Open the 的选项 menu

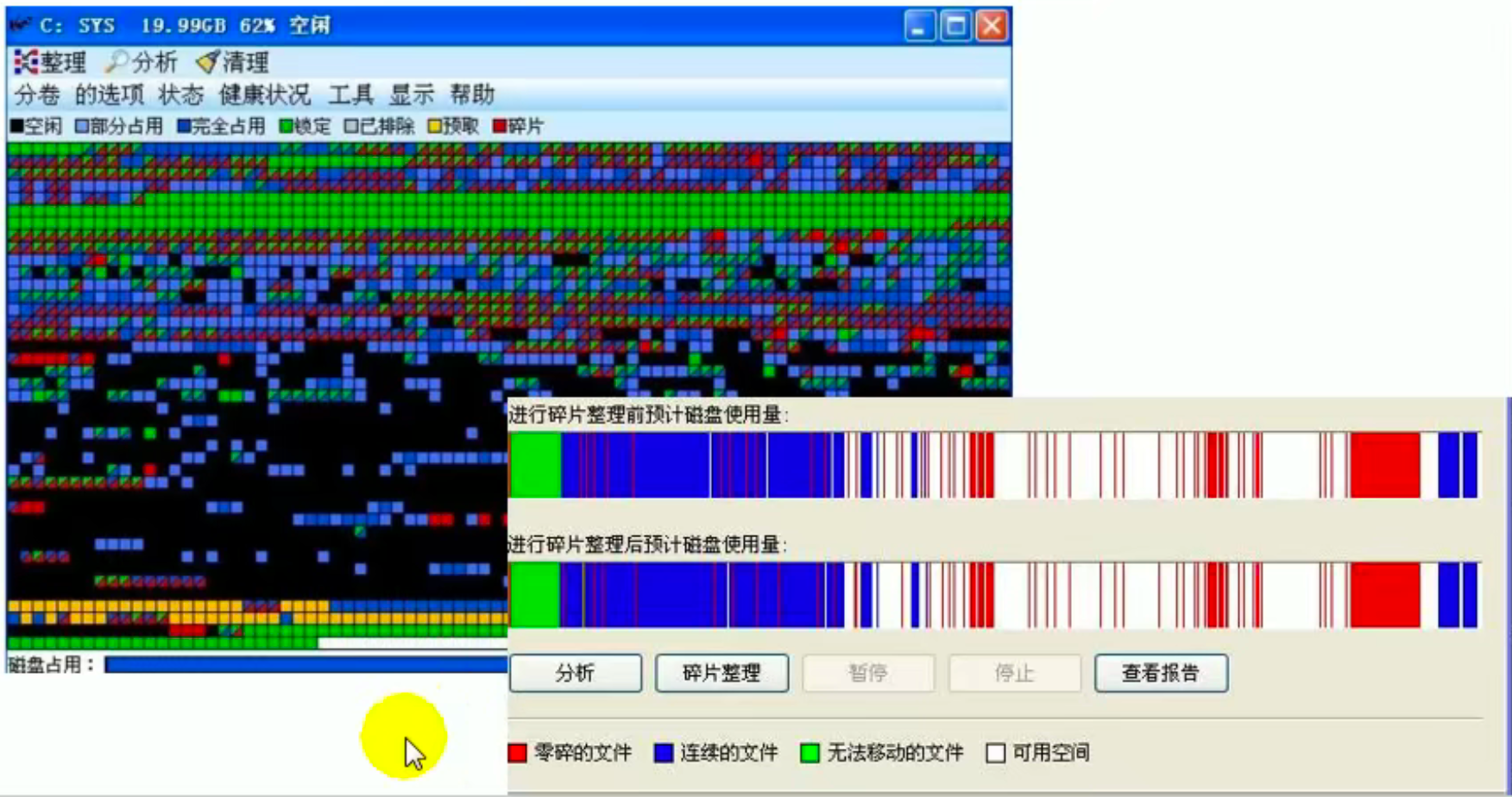[x=109, y=94]
